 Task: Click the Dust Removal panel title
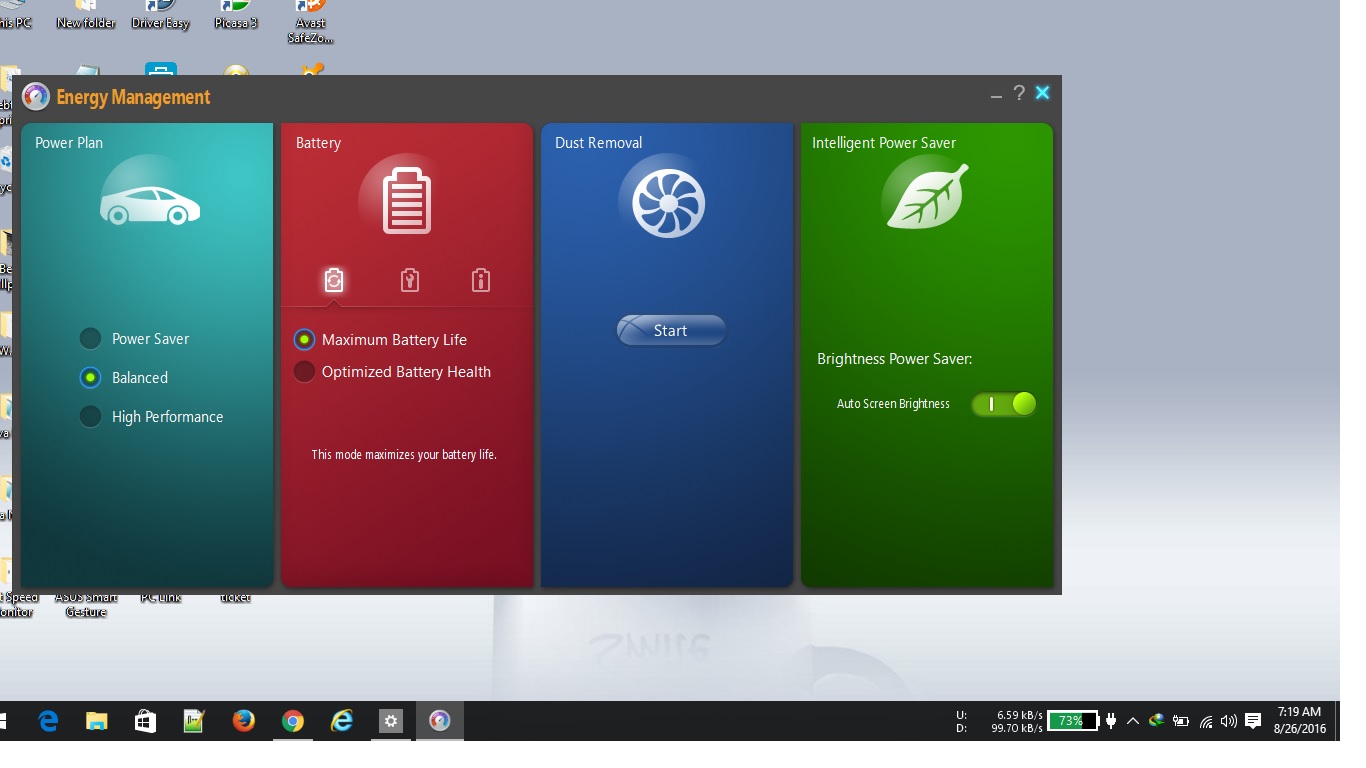[598, 143]
